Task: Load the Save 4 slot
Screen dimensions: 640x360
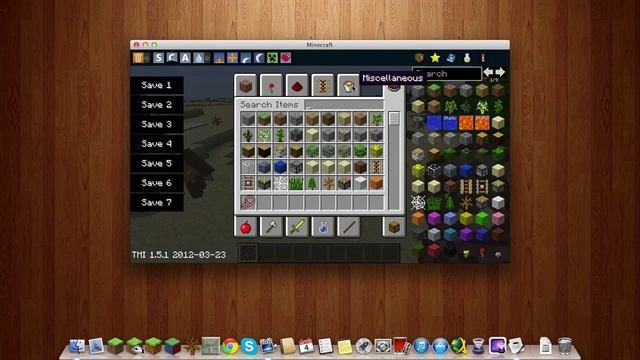Action: pyautogui.click(x=157, y=144)
